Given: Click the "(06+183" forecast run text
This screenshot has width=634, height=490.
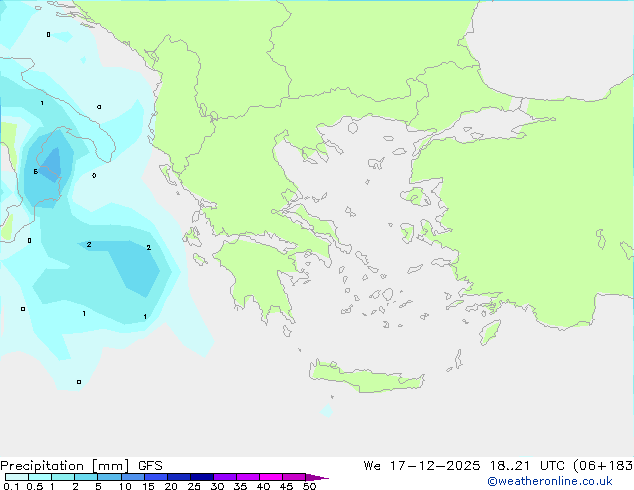Looking at the screenshot, I should point(603,466).
